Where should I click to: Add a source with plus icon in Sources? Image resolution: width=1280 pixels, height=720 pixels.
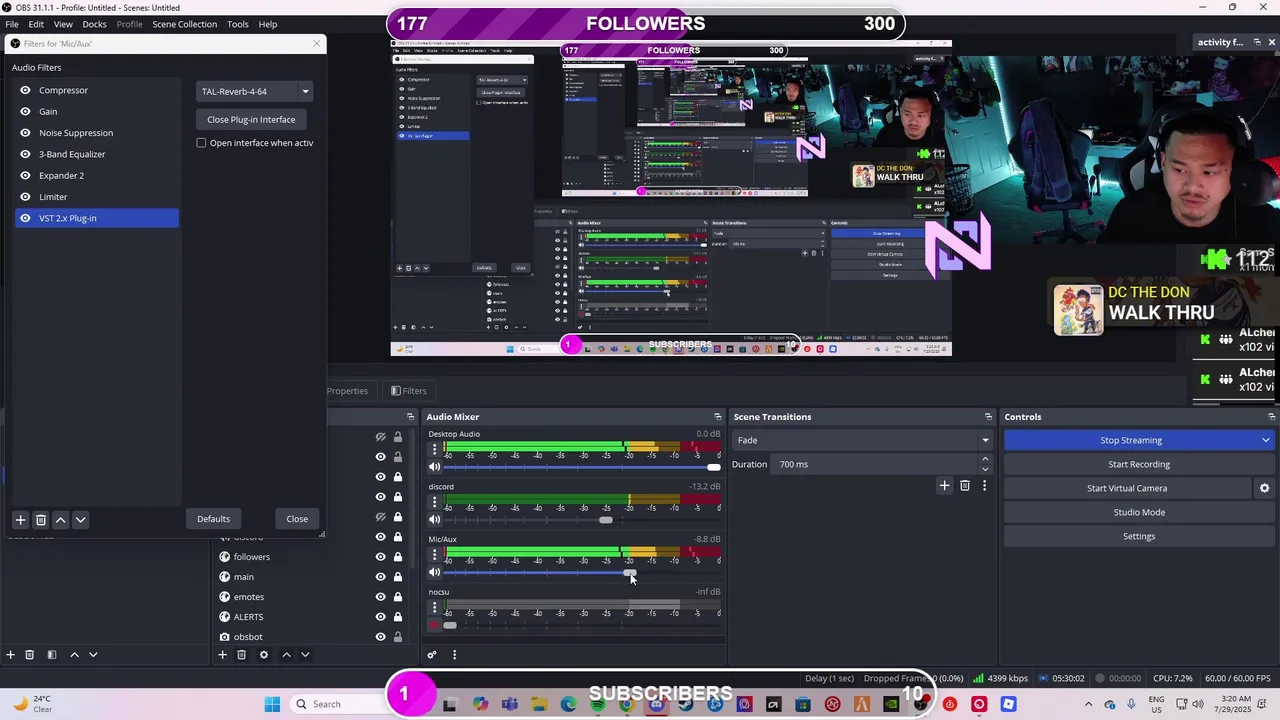pos(222,655)
